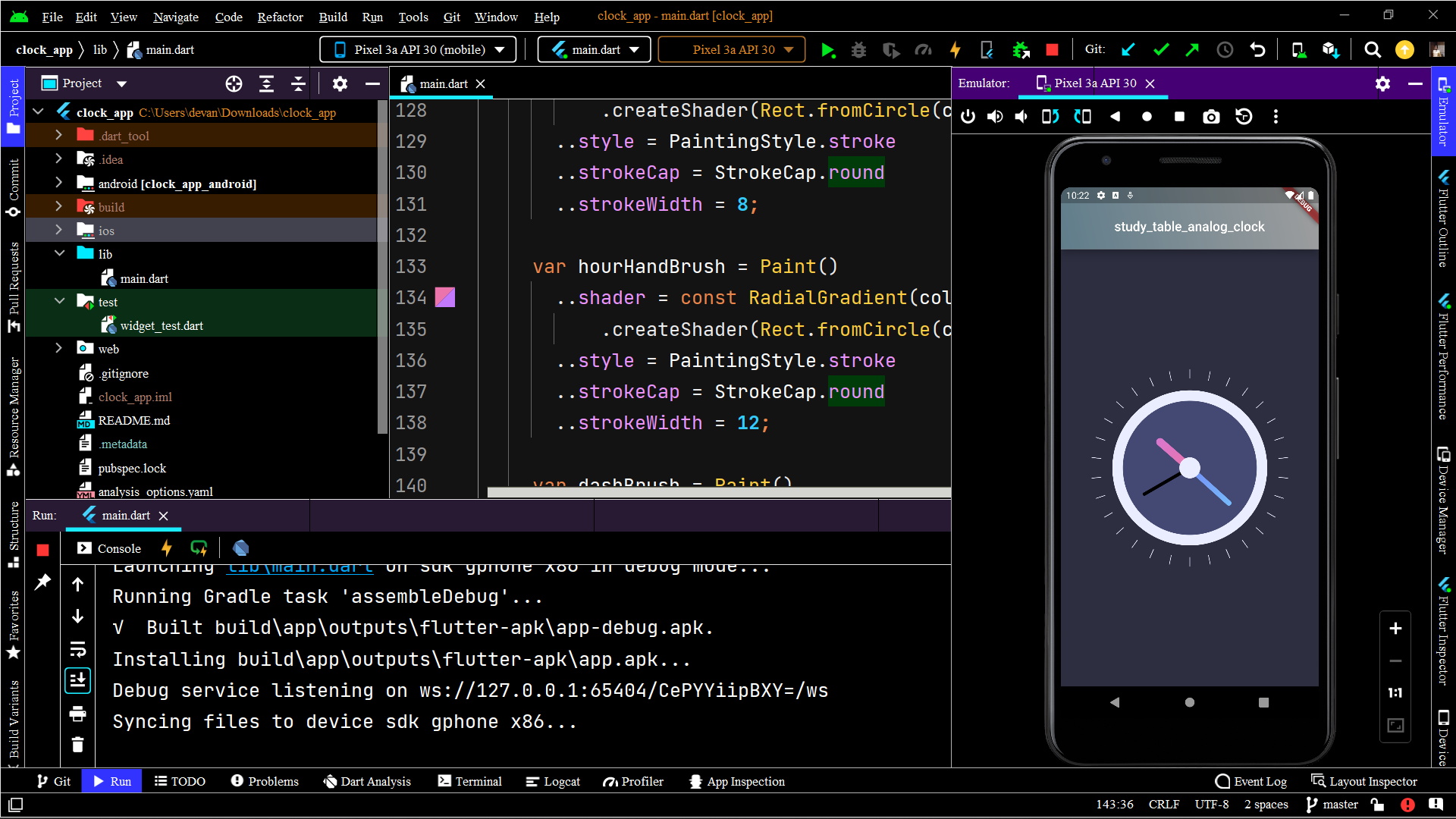Toggle pin tab in Run panel
Screen dimensions: 1456x819
42,582
